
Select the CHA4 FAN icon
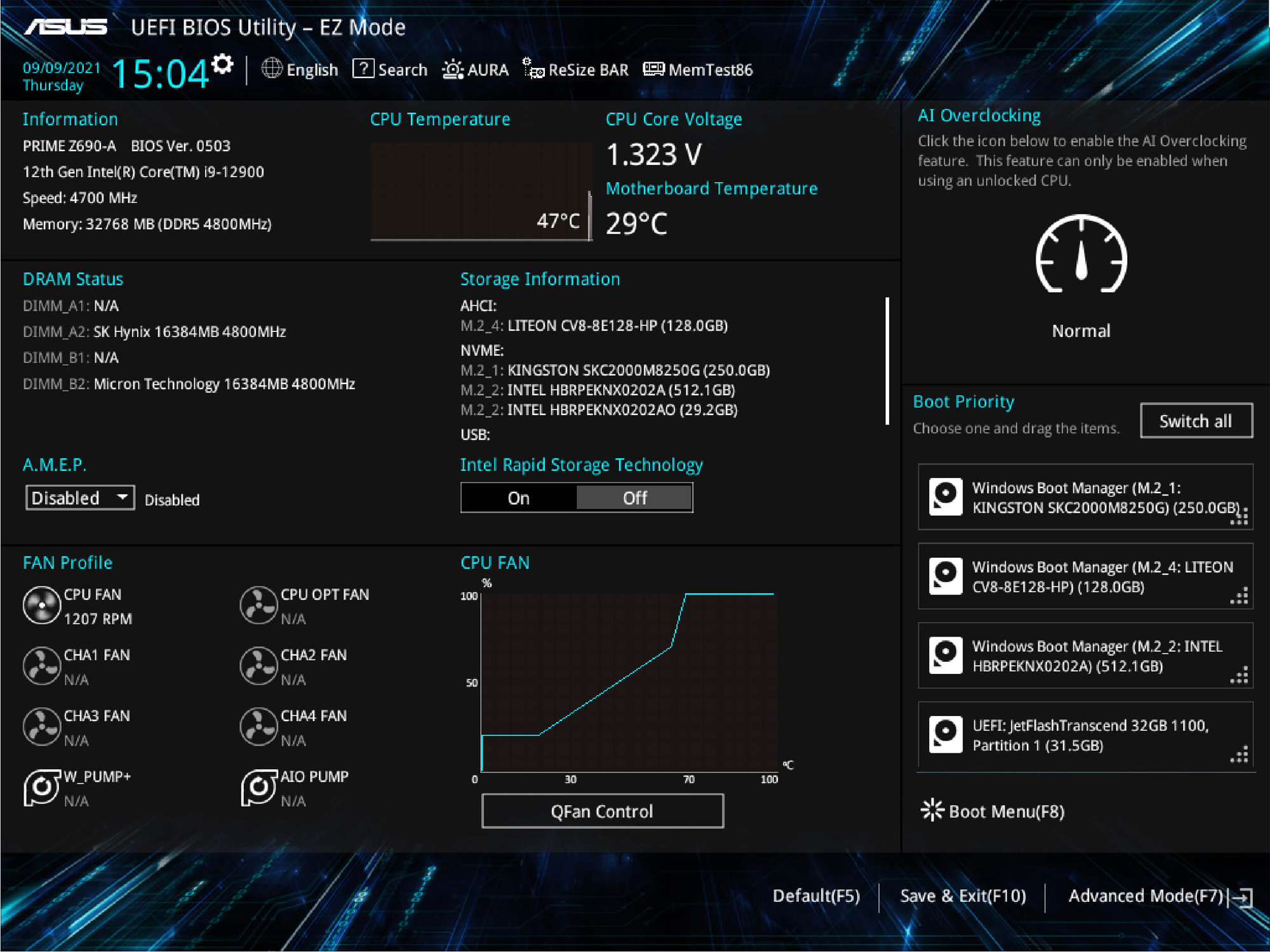click(x=258, y=727)
